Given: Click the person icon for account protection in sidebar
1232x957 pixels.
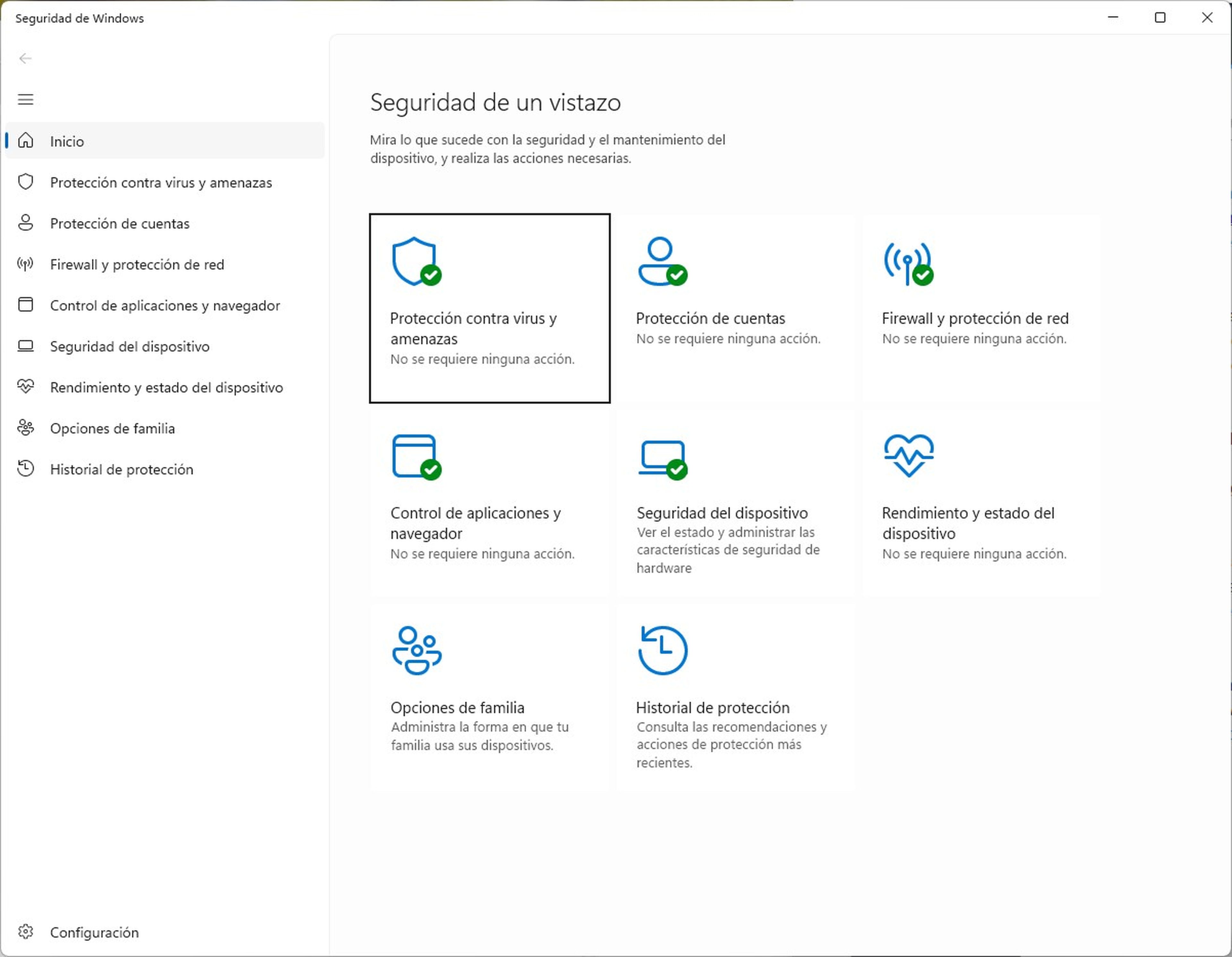Looking at the screenshot, I should tap(25, 223).
